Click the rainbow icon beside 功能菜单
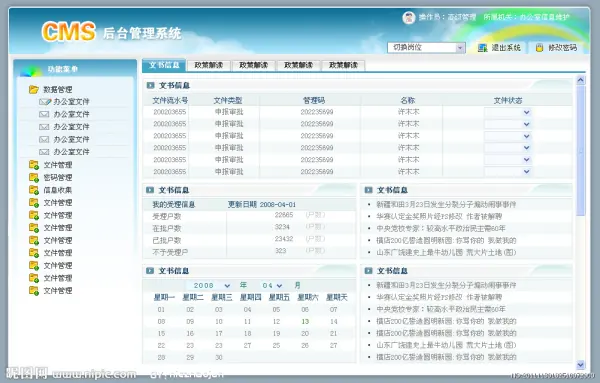Viewport: 600px width, 383px height. [31, 70]
